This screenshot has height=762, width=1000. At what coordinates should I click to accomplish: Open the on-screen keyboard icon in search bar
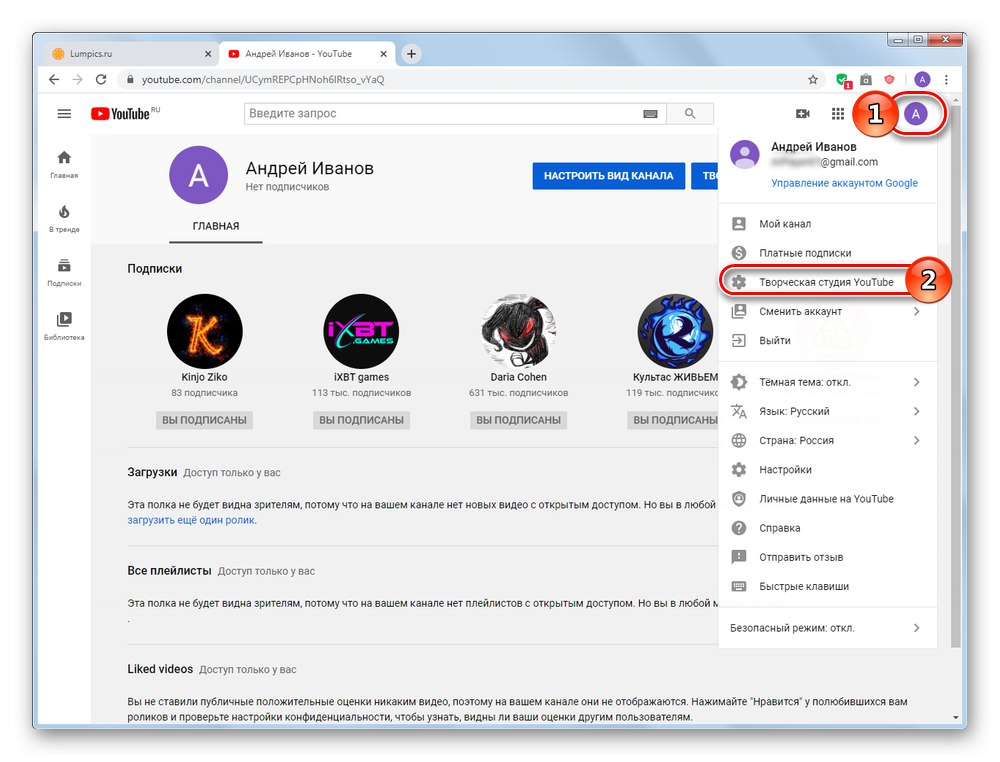coord(650,113)
